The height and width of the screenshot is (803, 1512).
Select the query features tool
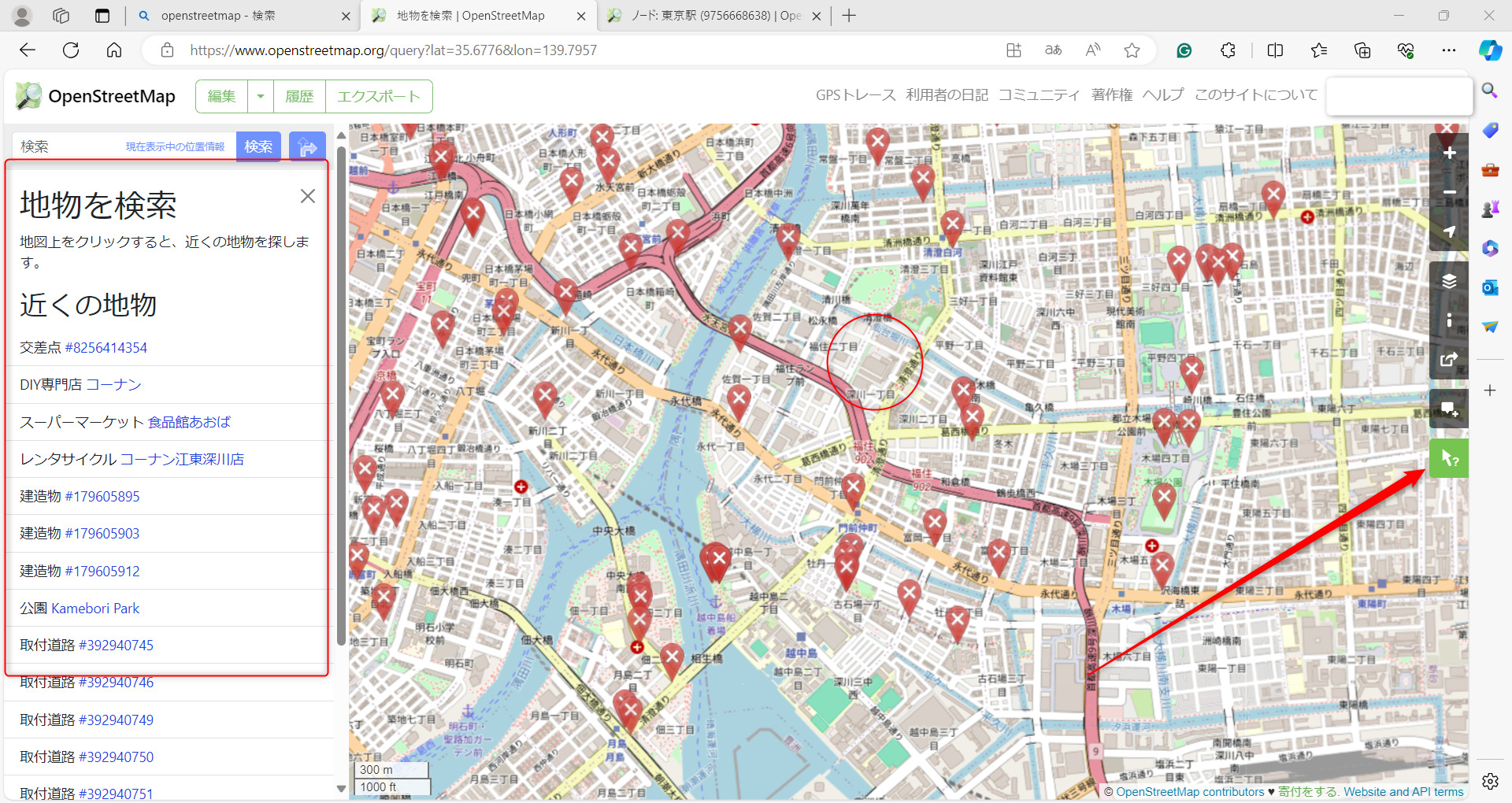point(1448,457)
